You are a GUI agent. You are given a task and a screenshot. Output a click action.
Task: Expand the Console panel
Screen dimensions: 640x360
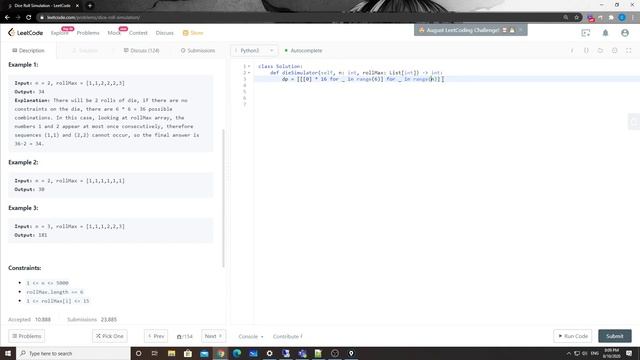click(x=251, y=336)
